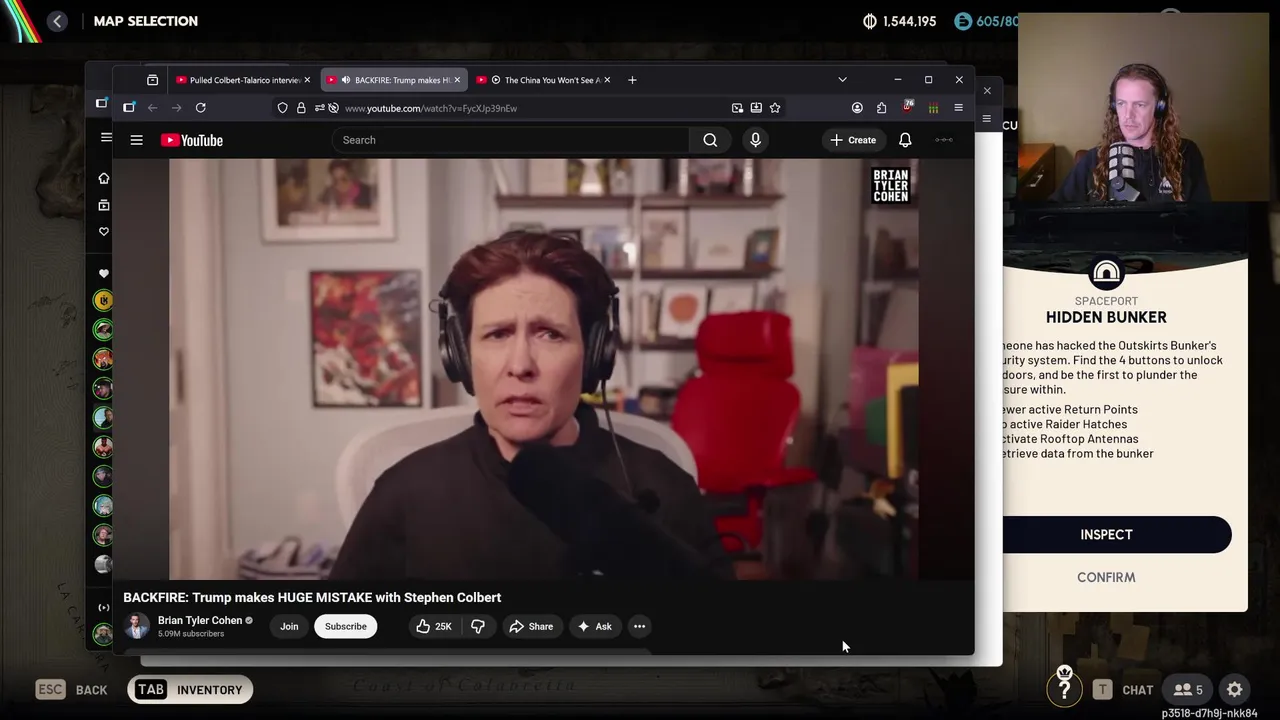1280x720 pixels.
Task: Click the Brian Tyler Cohen watermark on video
Action: click(890, 186)
